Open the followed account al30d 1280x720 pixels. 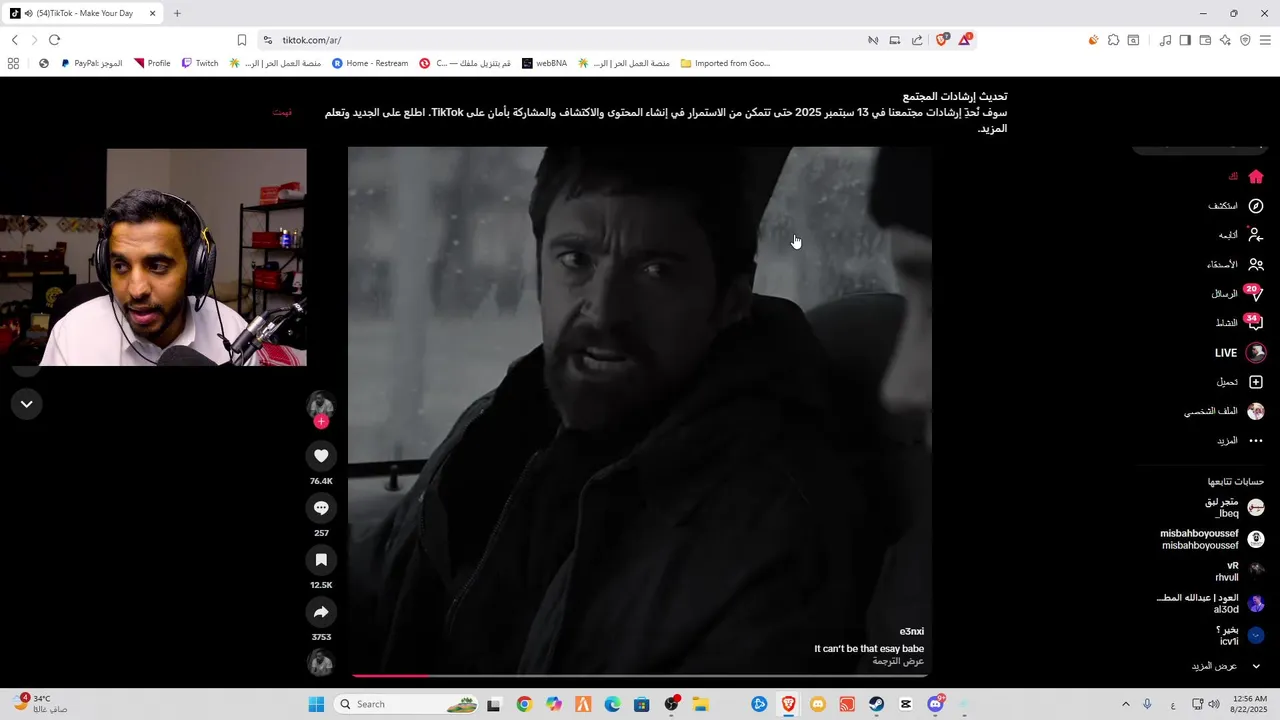(x=1212, y=604)
